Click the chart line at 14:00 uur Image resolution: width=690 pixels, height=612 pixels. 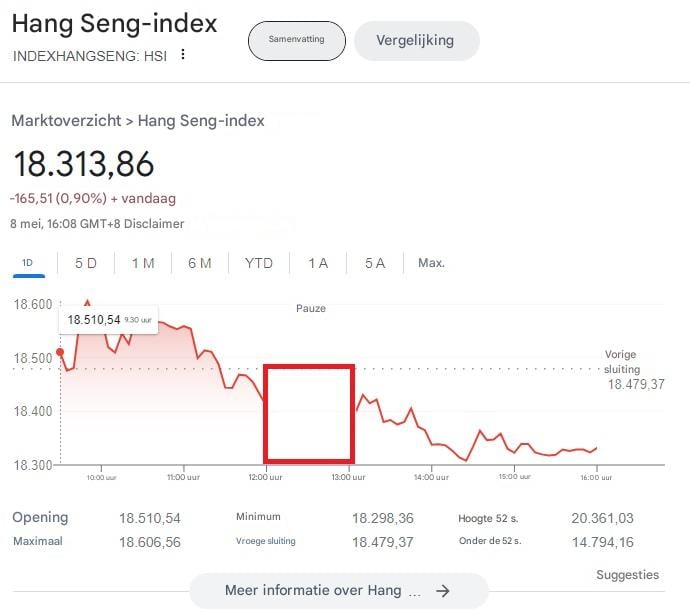point(431,444)
